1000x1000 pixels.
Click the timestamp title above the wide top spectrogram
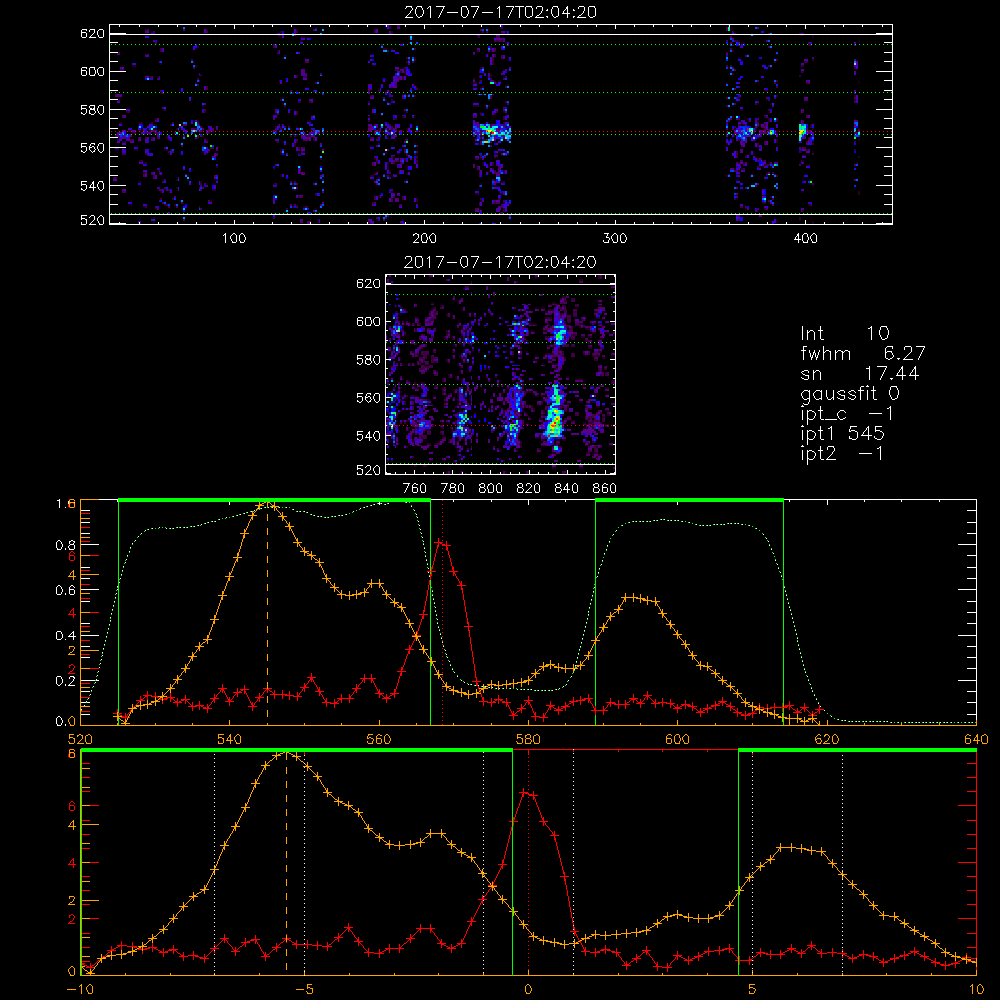click(x=500, y=12)
